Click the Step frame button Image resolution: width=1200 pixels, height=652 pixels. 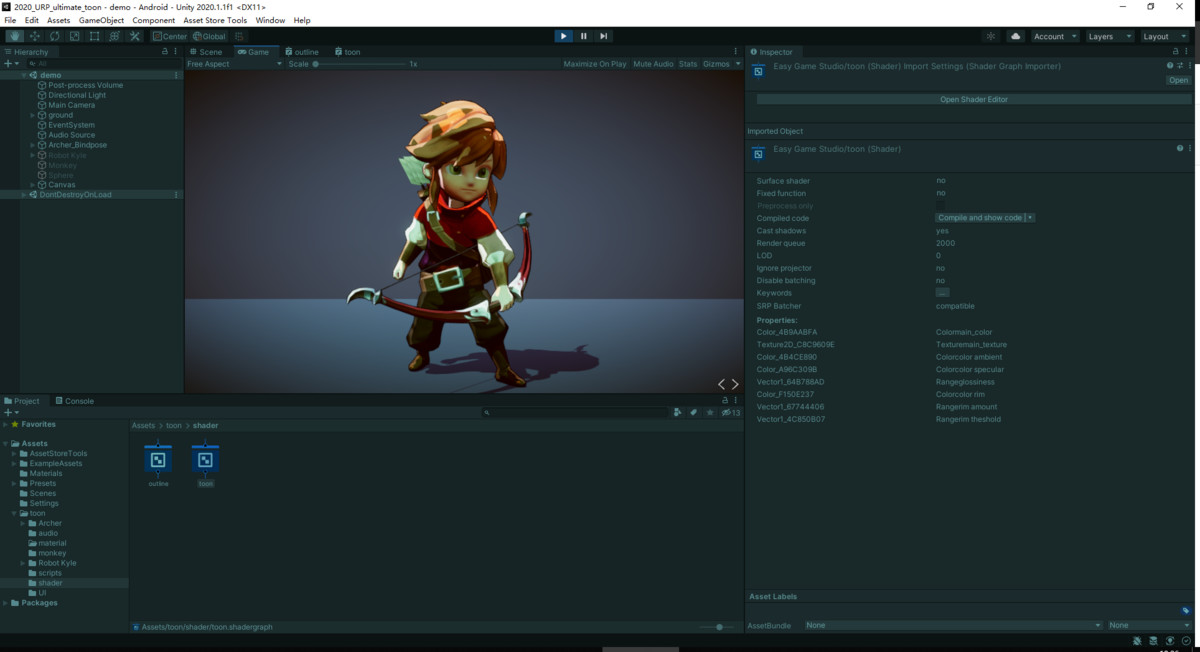tap(604, 36)
